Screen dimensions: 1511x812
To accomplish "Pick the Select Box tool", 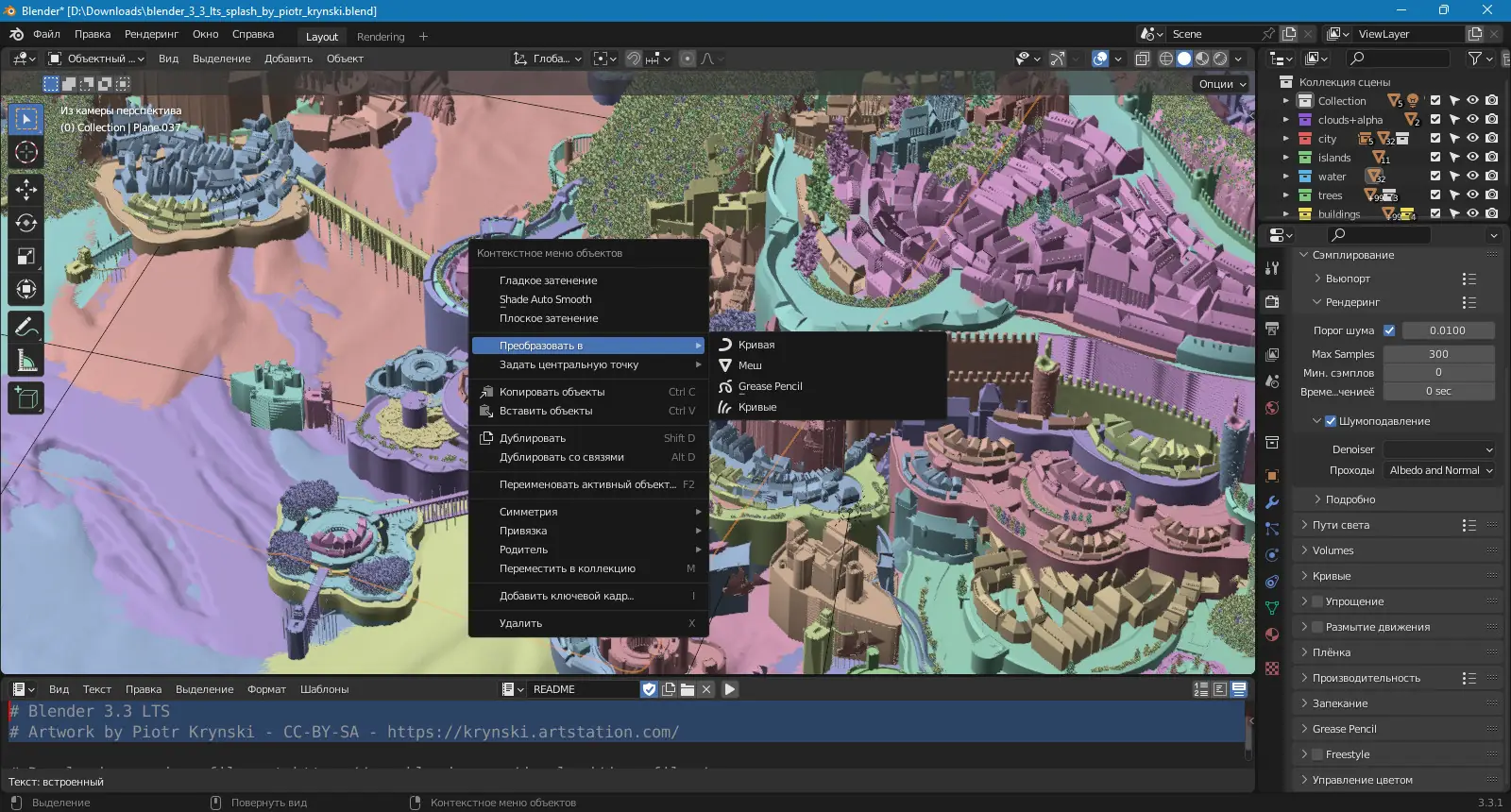I will click(26, 119).
